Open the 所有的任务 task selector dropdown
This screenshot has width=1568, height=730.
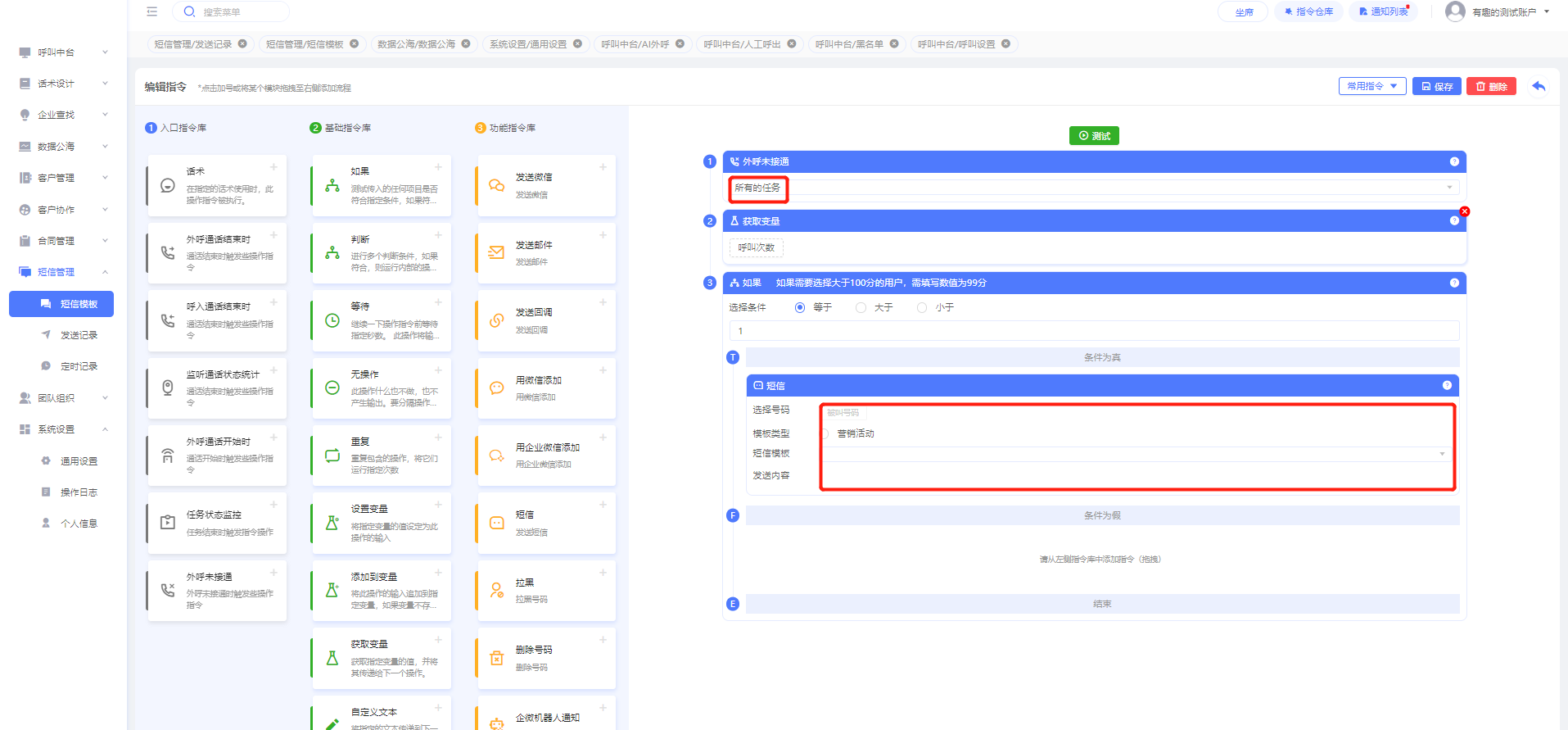[x=1094, y=188]
